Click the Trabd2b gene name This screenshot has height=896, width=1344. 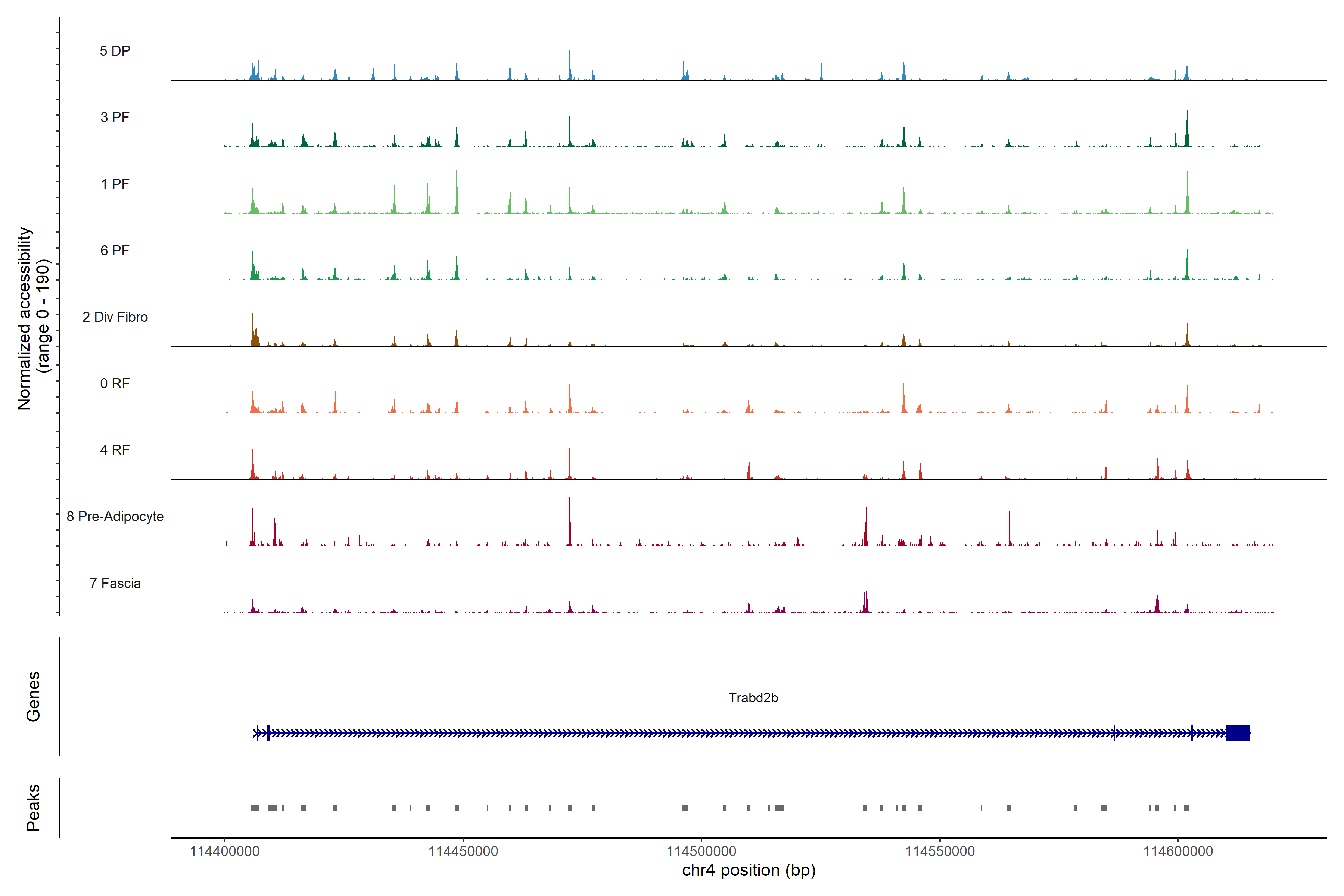(753, 698)
